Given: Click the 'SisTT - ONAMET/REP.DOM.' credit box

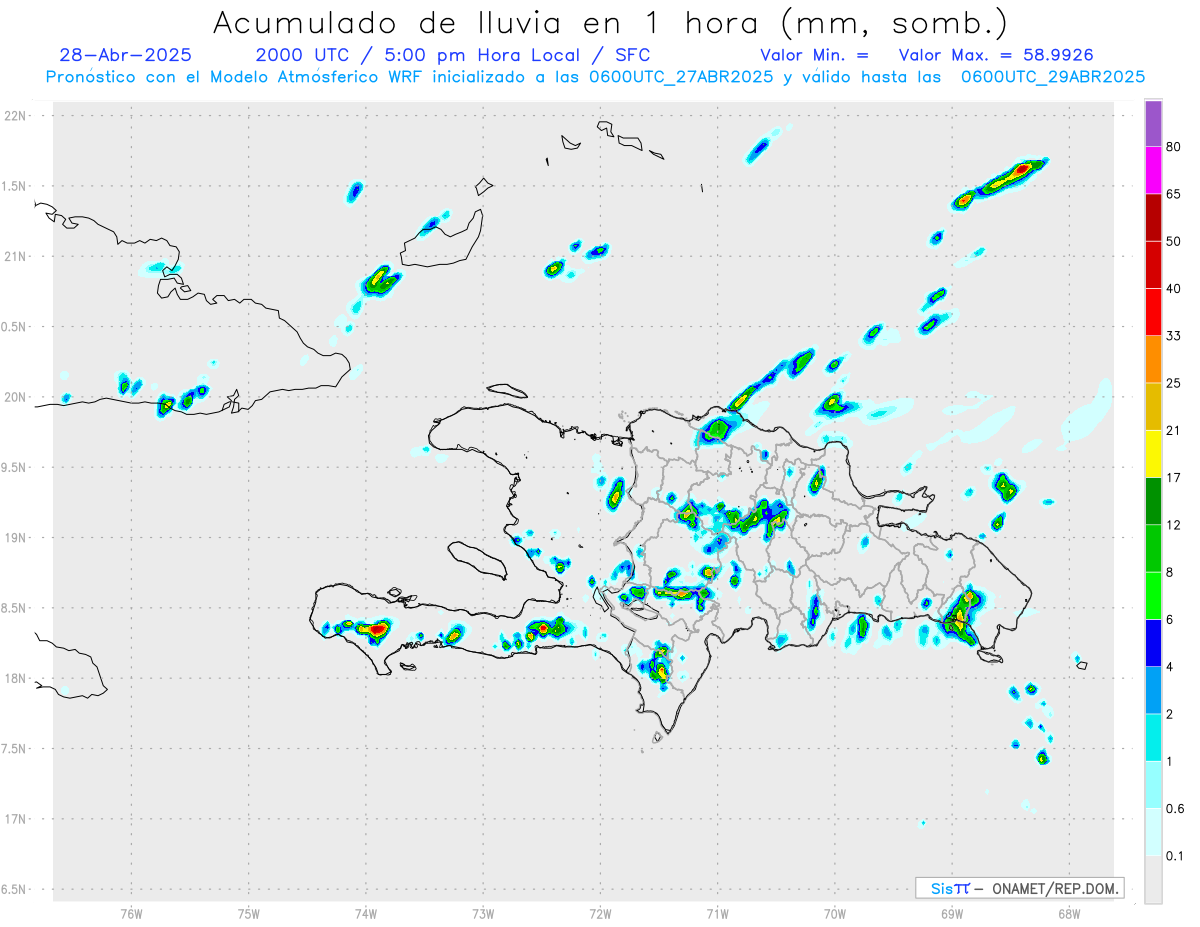Looking at the screenshot, I should point(1019,888).
